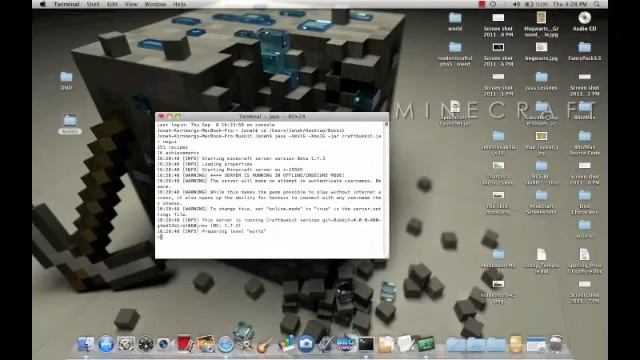Open the world folder on desktop
The image size is (640, 360).
[x=455, y=22]
